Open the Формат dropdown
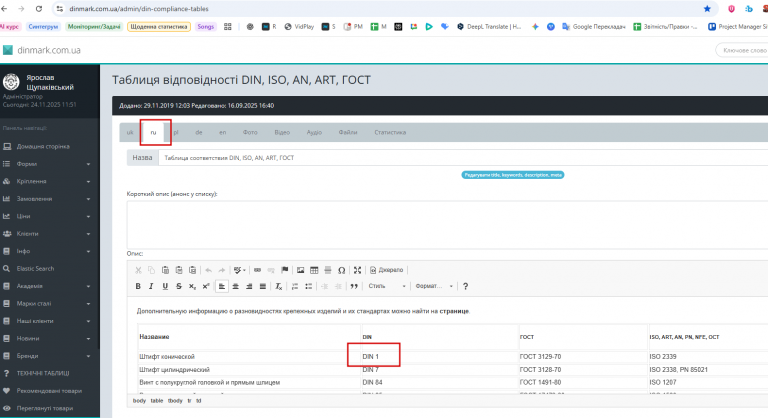 click(x=434, y=286)
